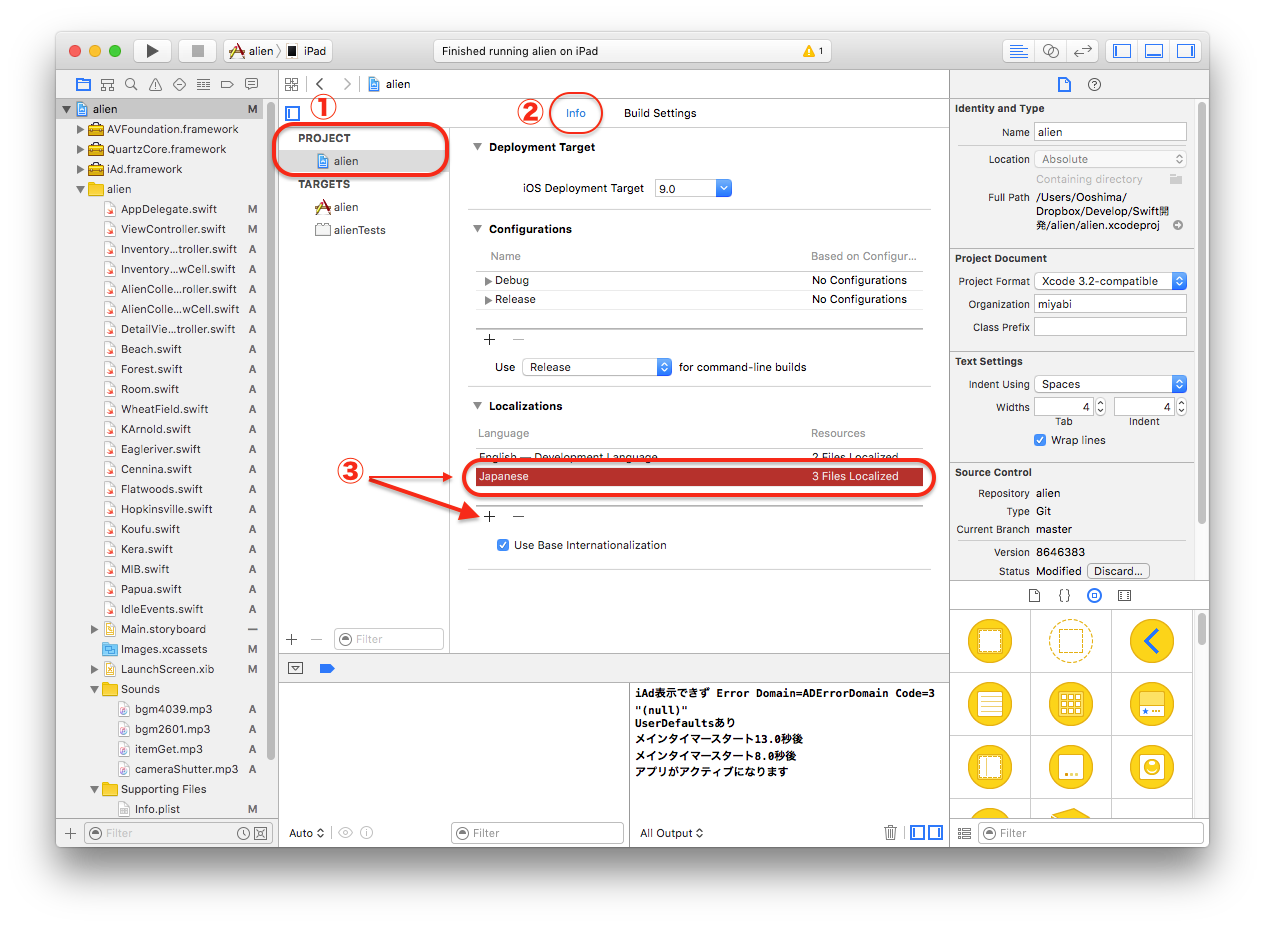This screenshot has height=927, width=1265.
Task: Collapse the Localizations section
Action: tap(478, 406)
